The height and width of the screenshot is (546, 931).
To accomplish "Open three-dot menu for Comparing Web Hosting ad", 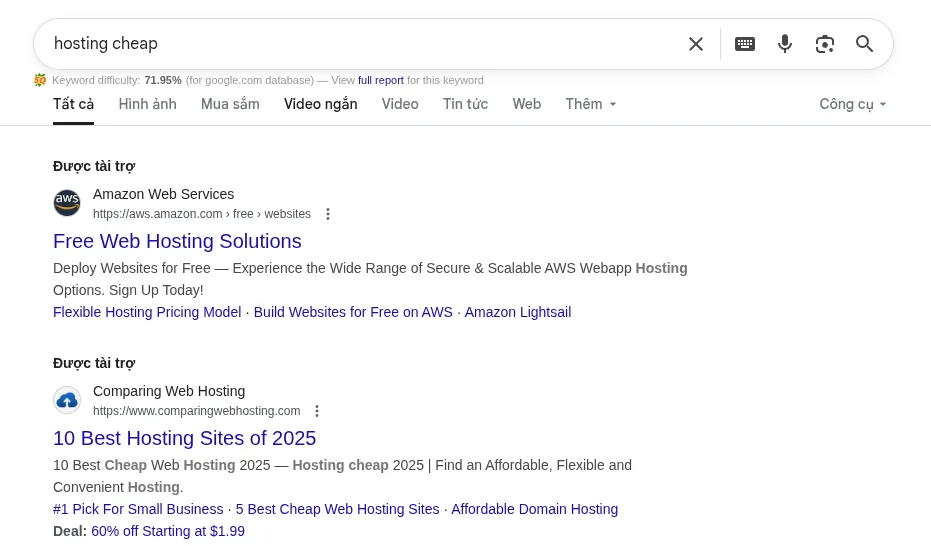I will coord(317,411).
